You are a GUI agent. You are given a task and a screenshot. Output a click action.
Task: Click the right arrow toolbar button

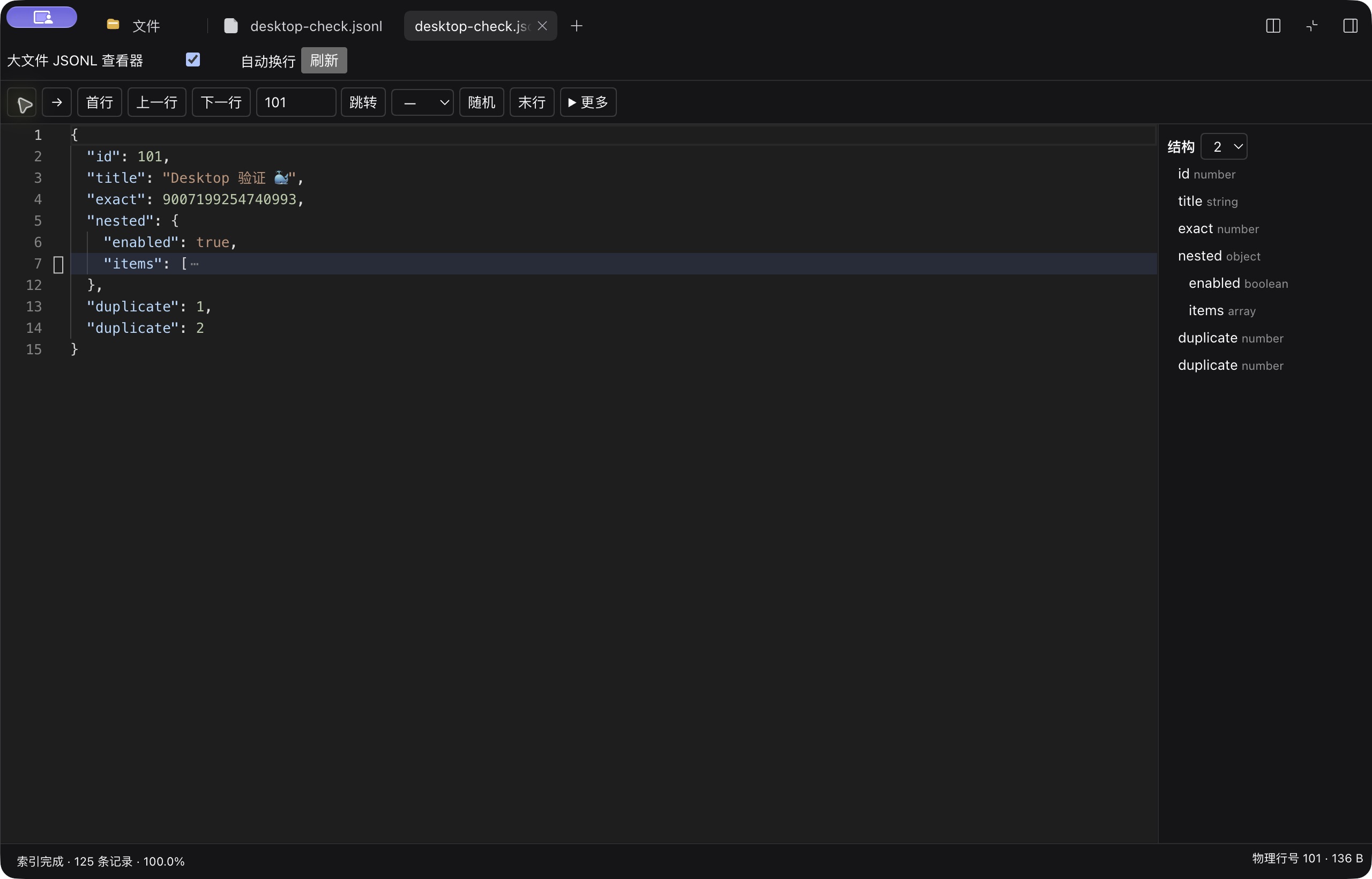(x=56, y=102)
